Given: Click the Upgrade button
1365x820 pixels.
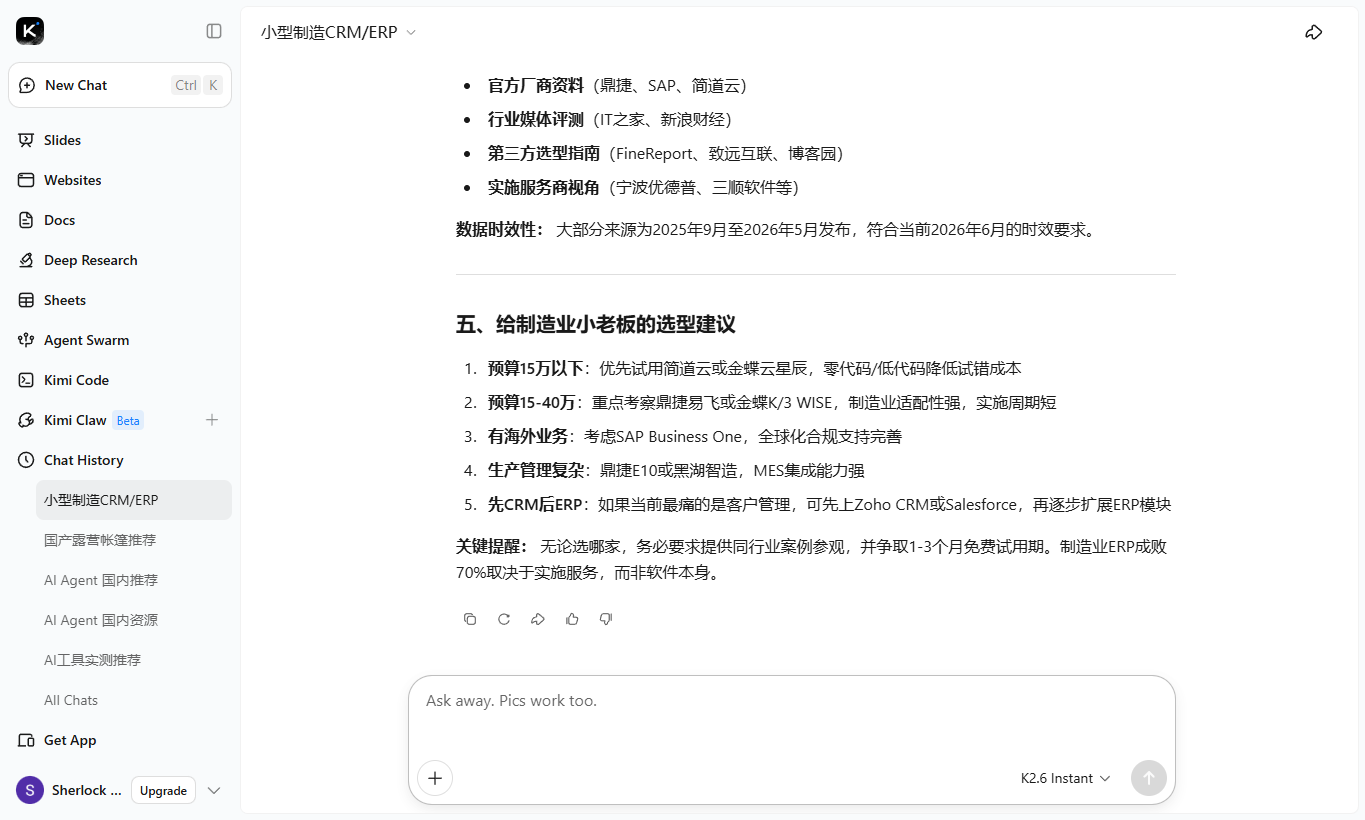Looking at the screenshot, I should [163, 790].
